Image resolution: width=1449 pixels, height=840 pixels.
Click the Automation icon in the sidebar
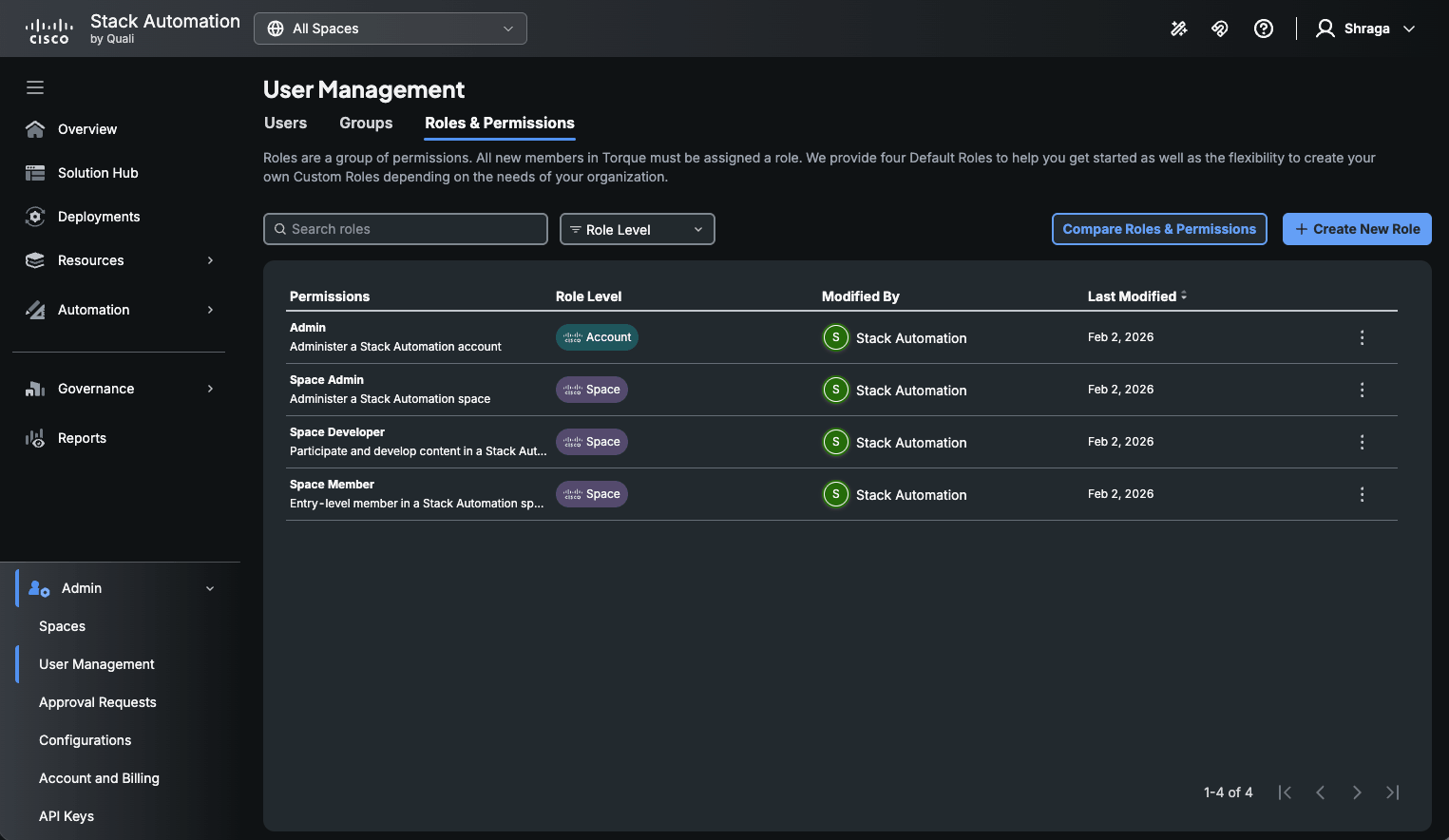[x=35, y=310]
